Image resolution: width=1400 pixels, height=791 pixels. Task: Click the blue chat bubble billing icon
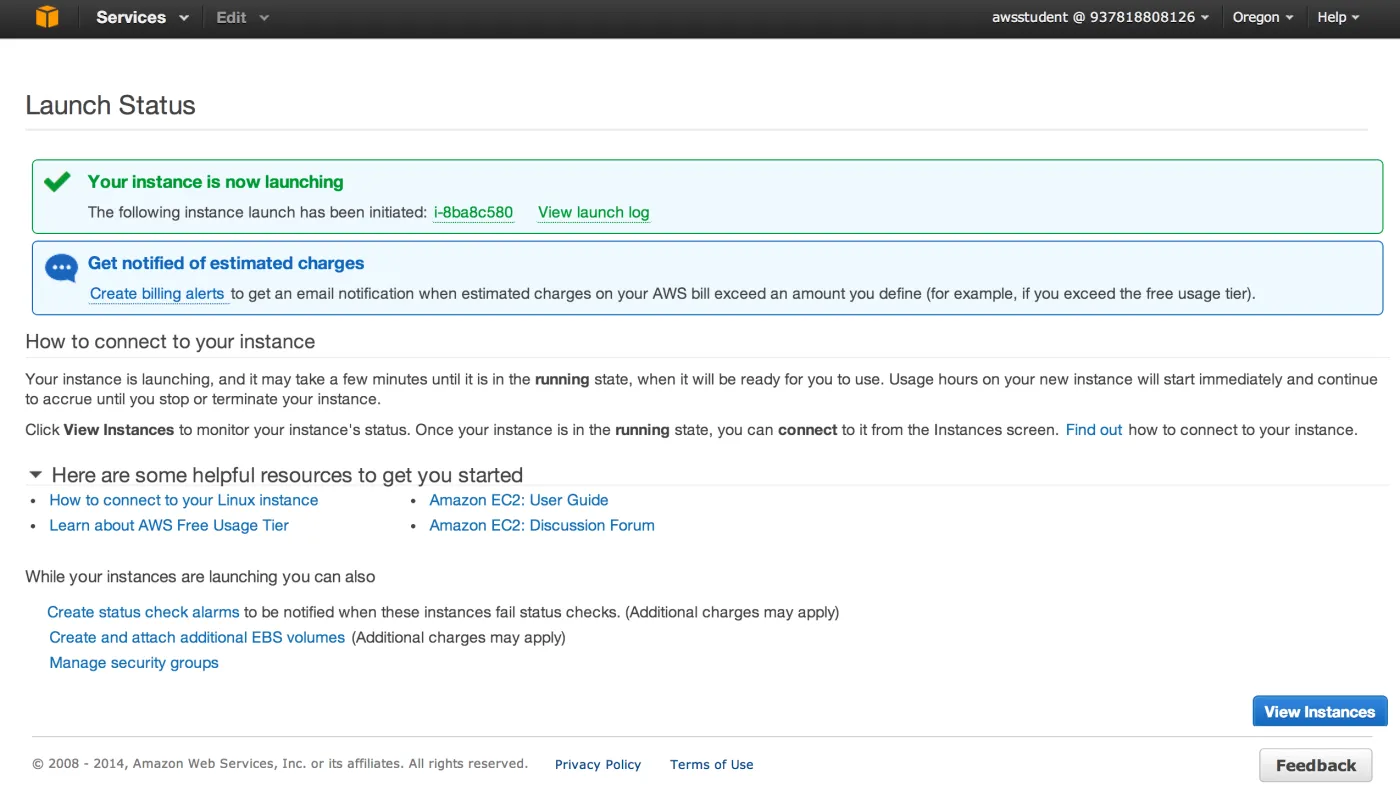pos(61,268)
